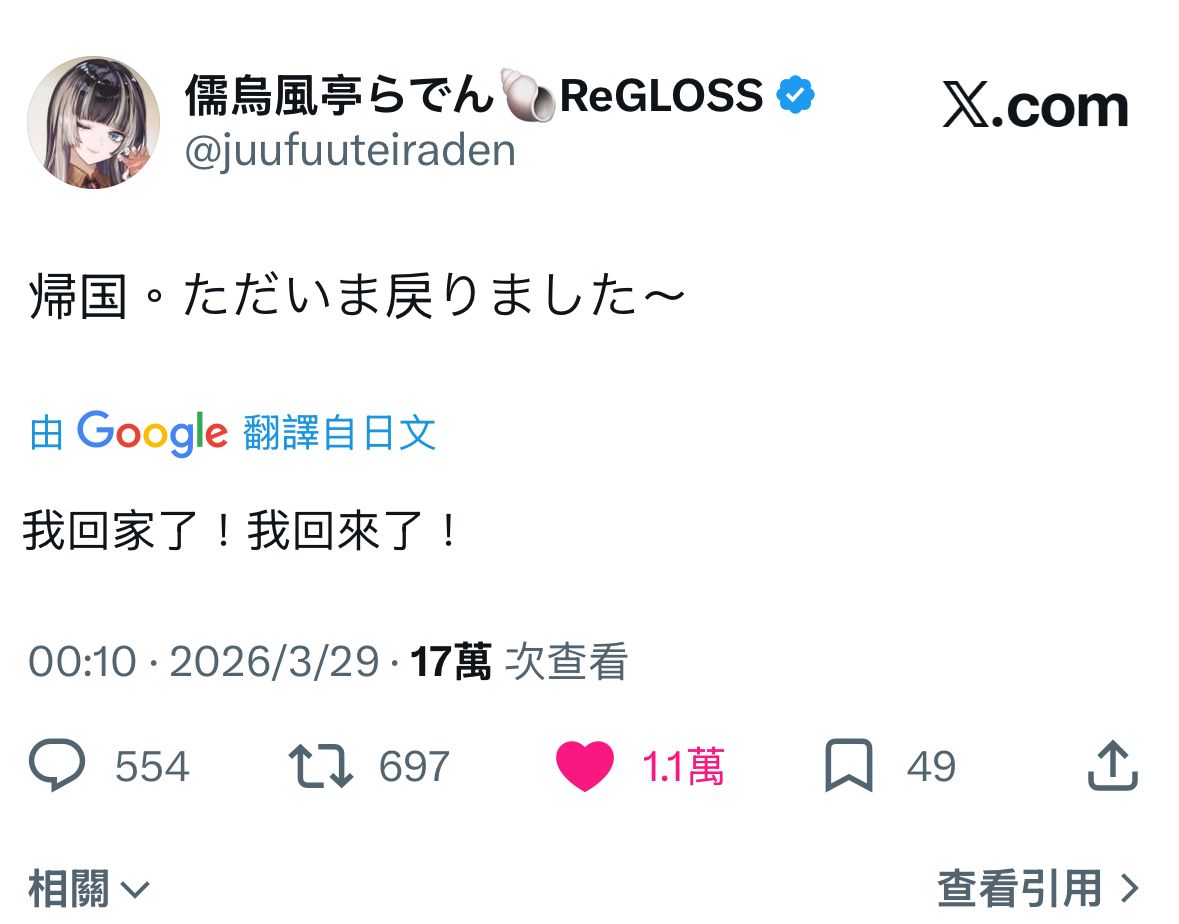Click the chevron beside 查看引用
Screen dimensions: 1179x924
pos(1129,888)
